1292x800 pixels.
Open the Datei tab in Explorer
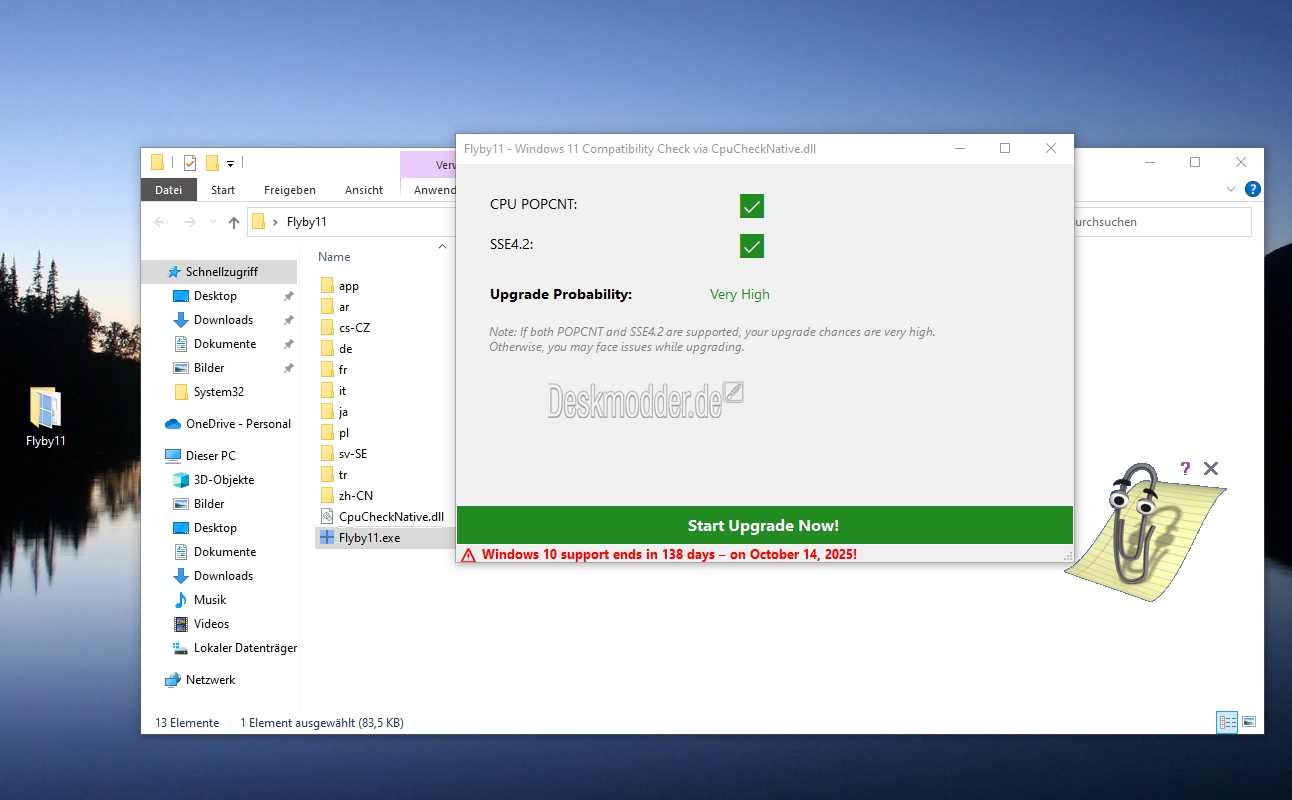169,190
